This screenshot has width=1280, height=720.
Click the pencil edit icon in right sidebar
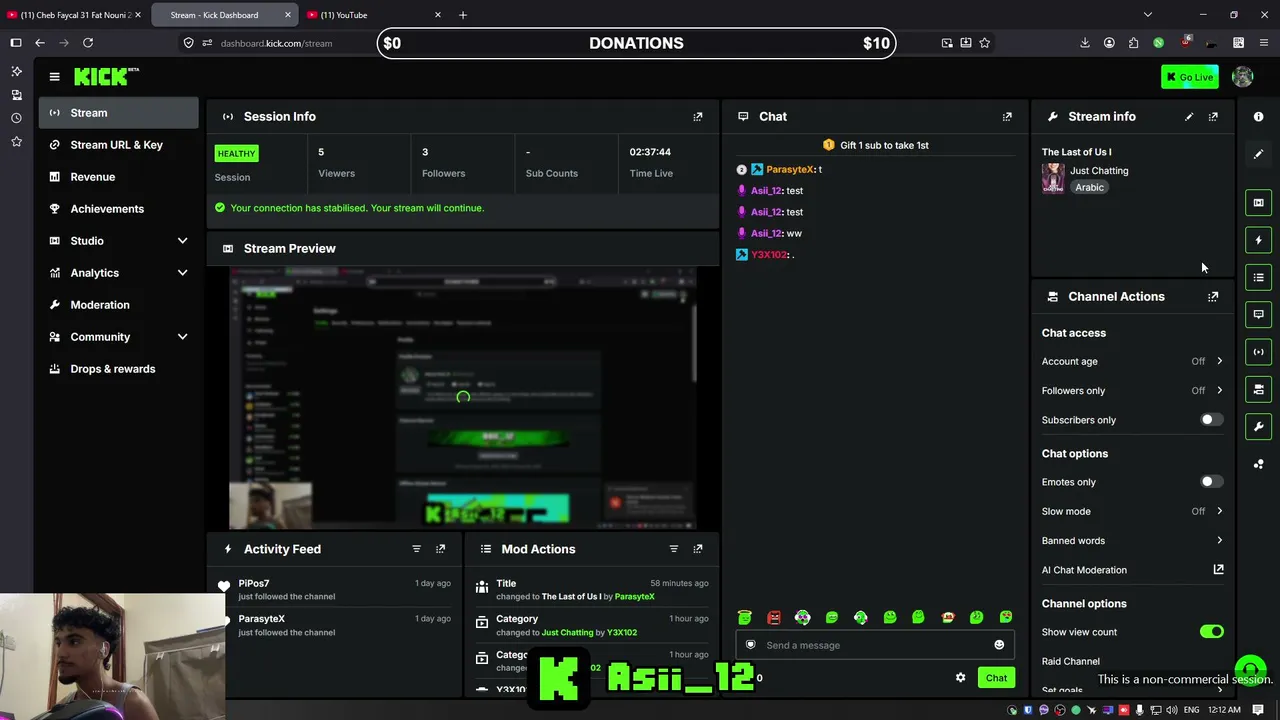click(x=1259, y=154)
